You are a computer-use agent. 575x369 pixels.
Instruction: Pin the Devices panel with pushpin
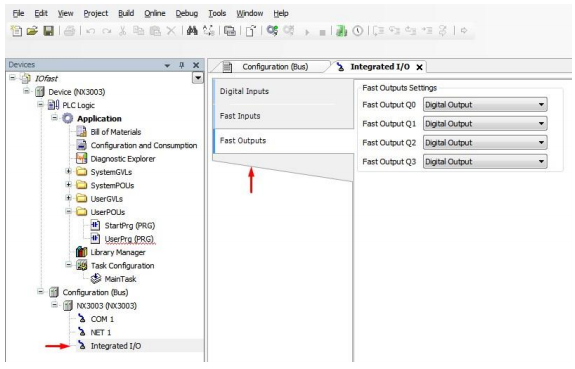(181, 65)
